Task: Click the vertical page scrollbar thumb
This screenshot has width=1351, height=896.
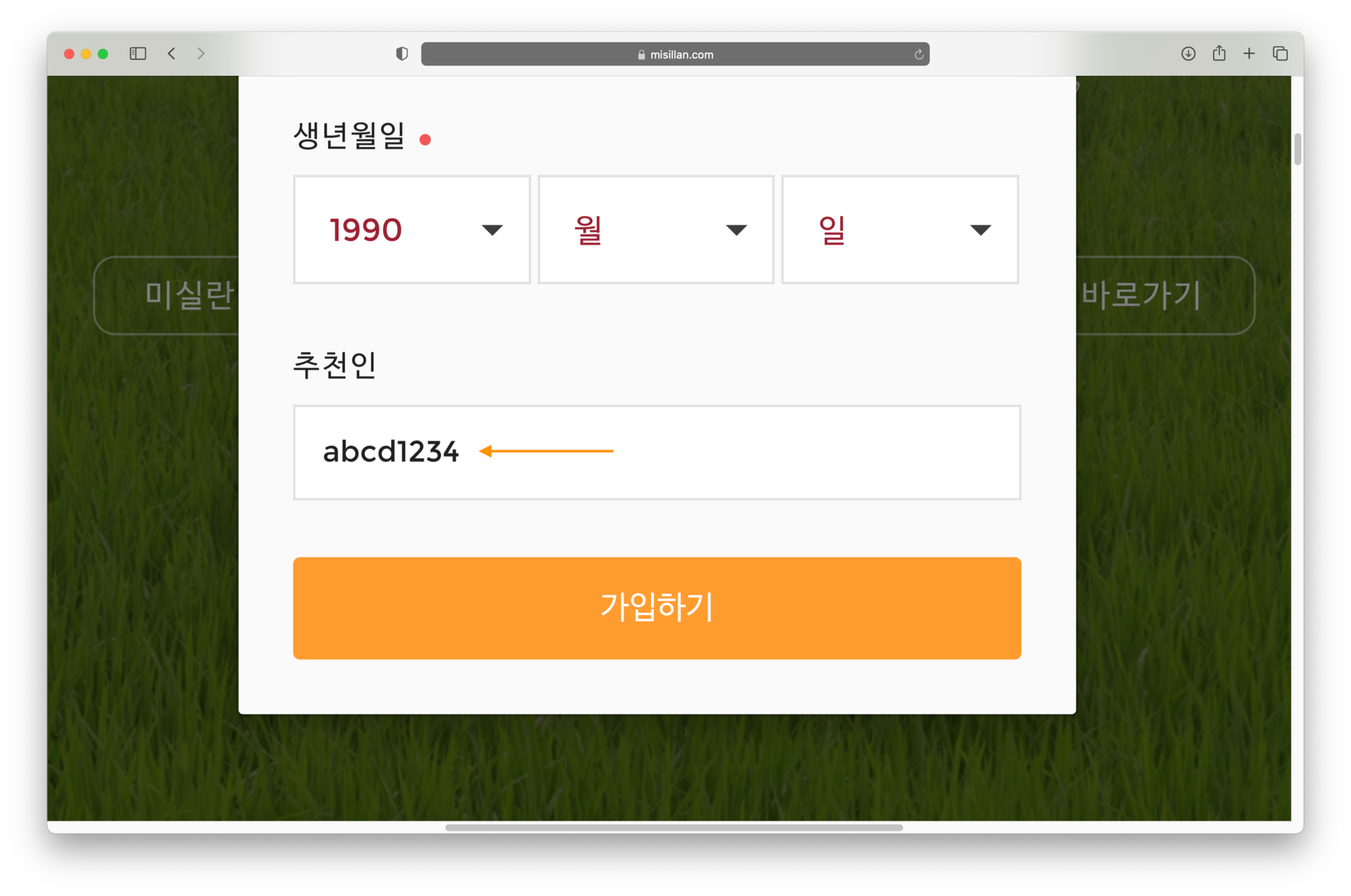Action: pos(1298,148)
